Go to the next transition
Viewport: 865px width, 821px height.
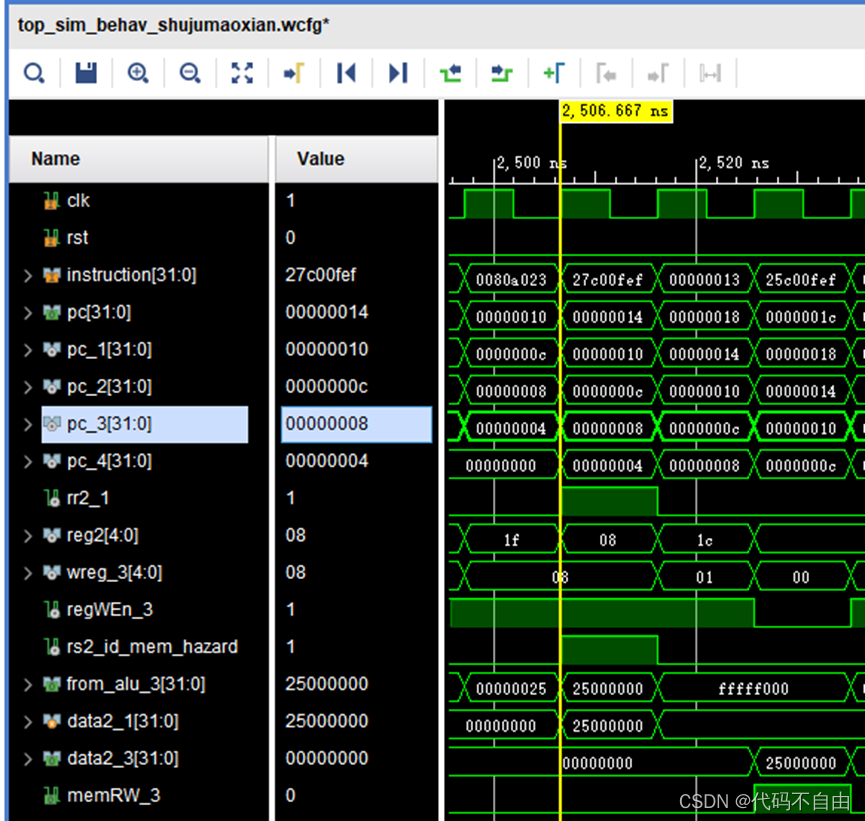(502, 73)
